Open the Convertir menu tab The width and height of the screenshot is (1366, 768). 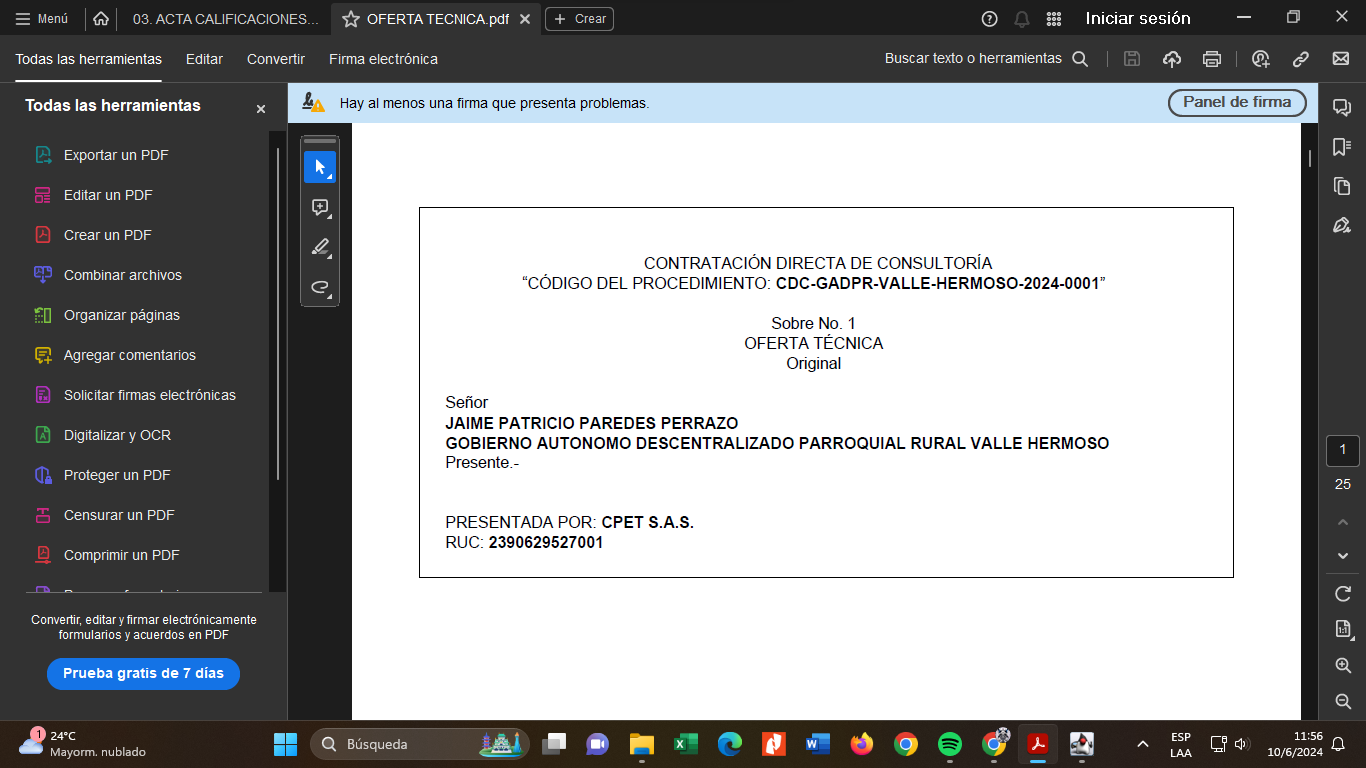[276, 59]
